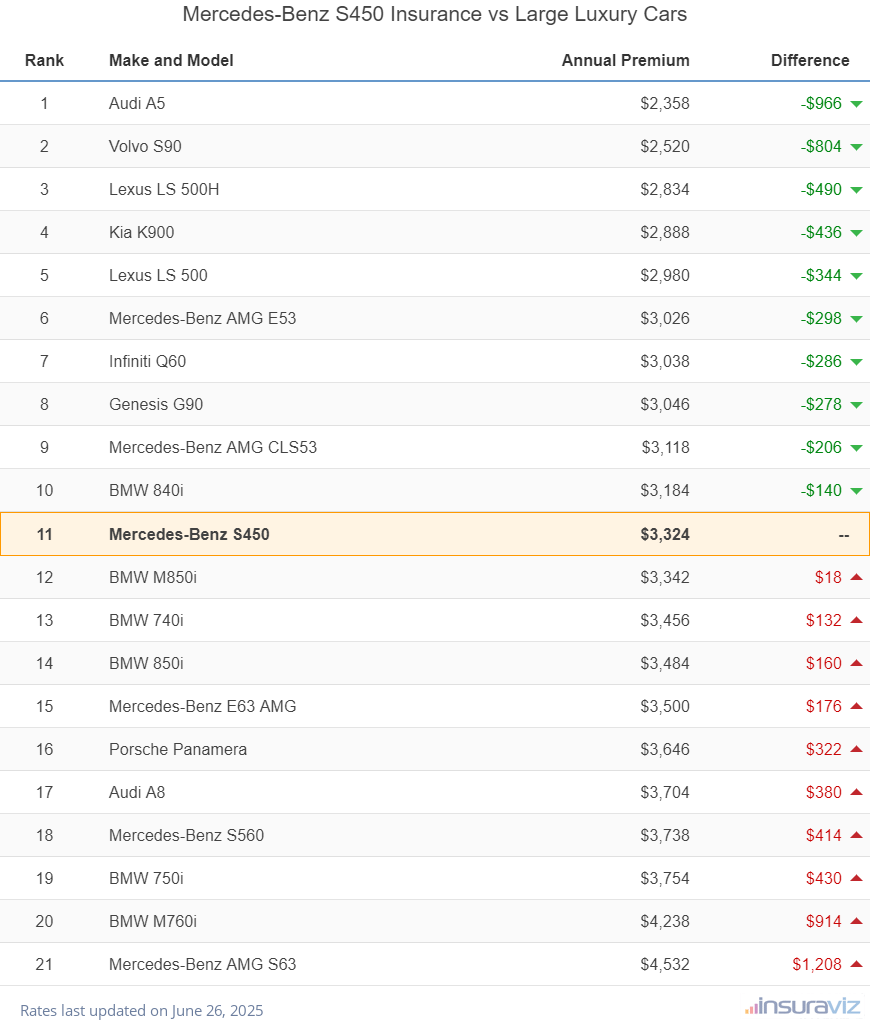Click the $3,184 annual premium value
The height and width of the screenshot is (1026, 870).
tap(665, 491)
